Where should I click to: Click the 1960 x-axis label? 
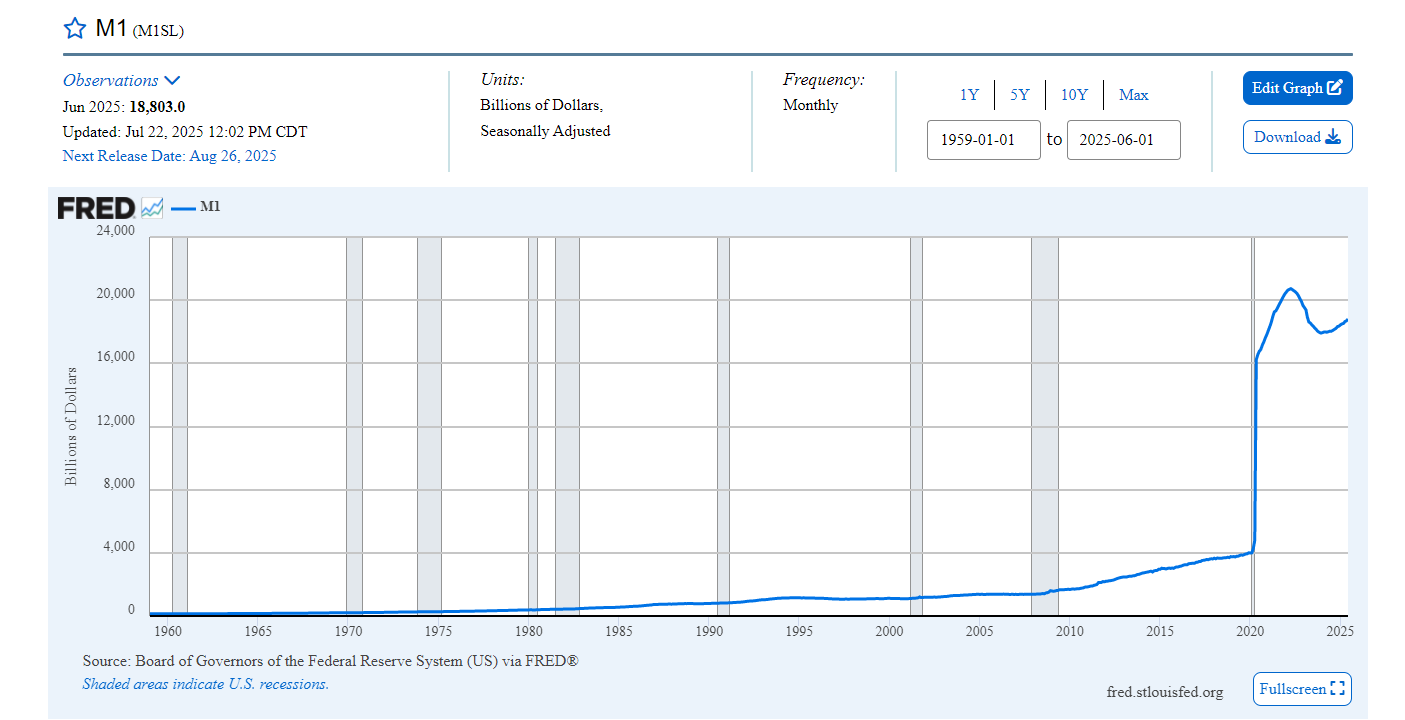click(x=167, y=631)
